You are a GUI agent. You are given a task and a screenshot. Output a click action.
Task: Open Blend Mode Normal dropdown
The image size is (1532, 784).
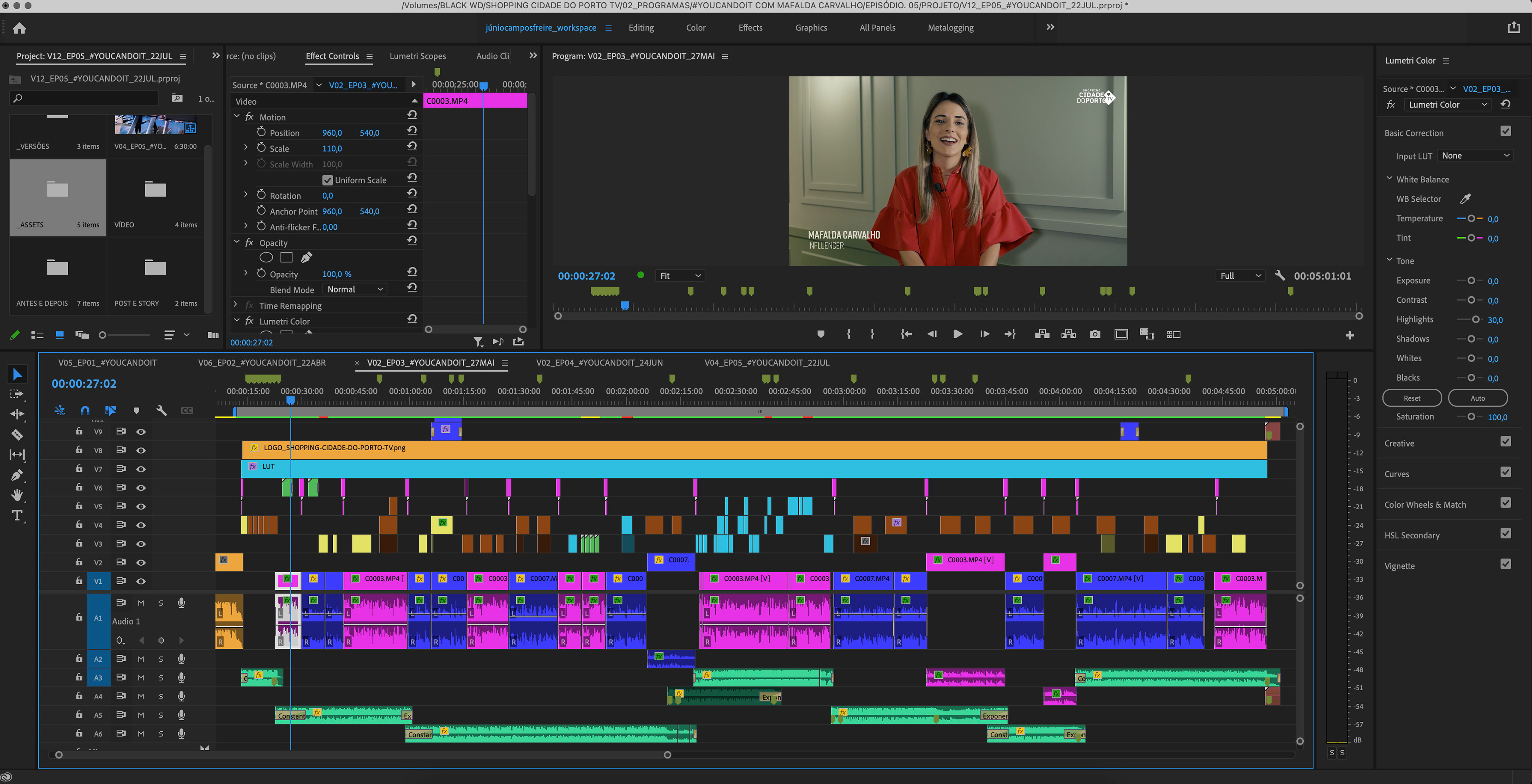point(355,289)
